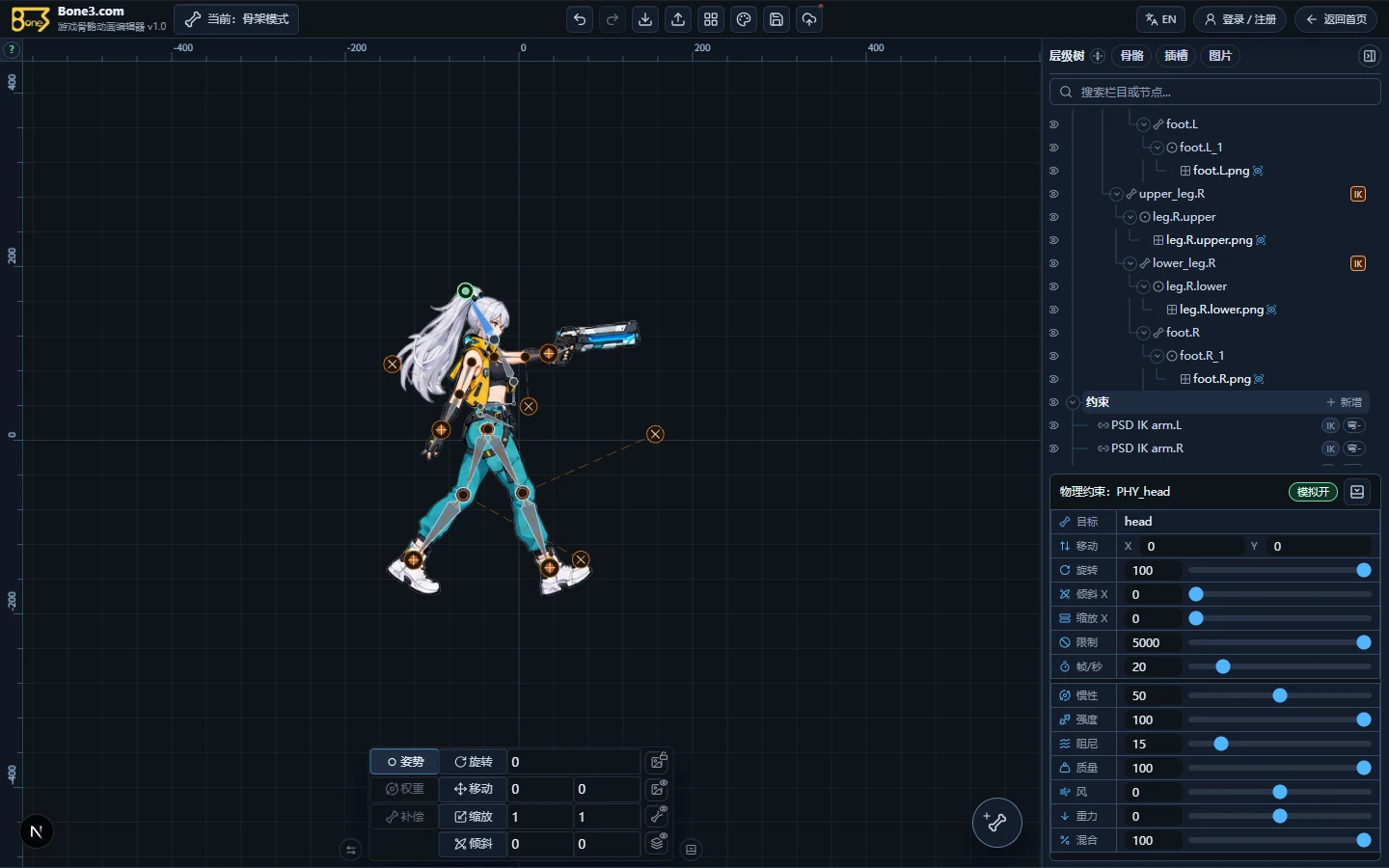Click the image lock icon beside rotate field
1389x868 pixels.
[x=658, y=762]
